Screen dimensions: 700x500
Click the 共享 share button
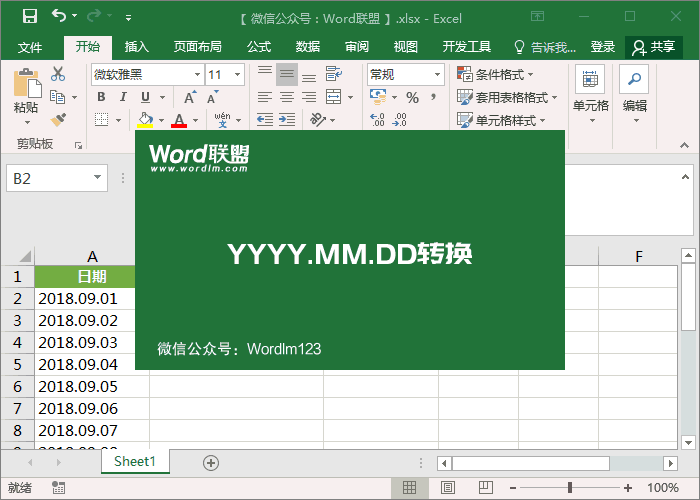(x=654, y=47)
